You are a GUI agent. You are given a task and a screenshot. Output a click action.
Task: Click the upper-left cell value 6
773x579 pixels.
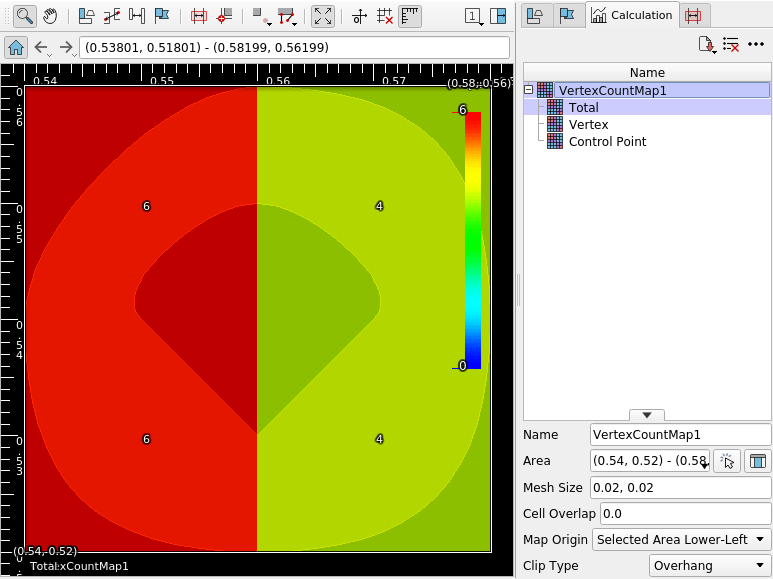(x=146, y=206)
